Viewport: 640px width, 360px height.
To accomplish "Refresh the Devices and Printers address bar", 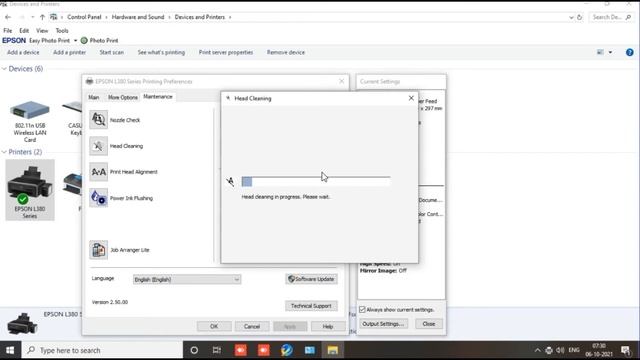I will pos(579,17).
